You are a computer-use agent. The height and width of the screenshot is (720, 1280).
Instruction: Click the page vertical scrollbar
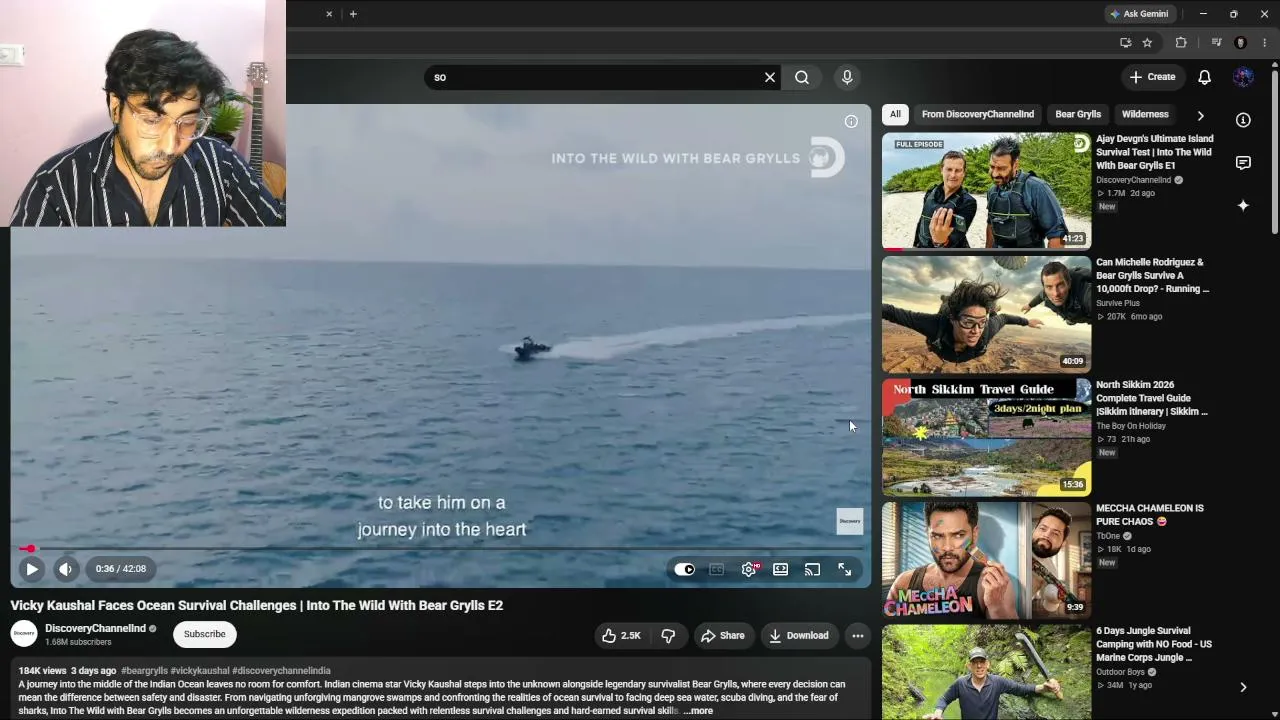point(1274,150)
